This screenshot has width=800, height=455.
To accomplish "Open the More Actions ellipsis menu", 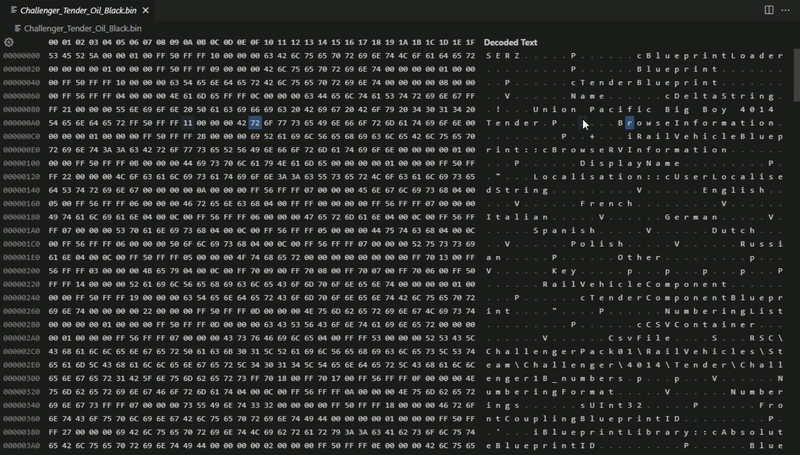I will pos(785,10).
